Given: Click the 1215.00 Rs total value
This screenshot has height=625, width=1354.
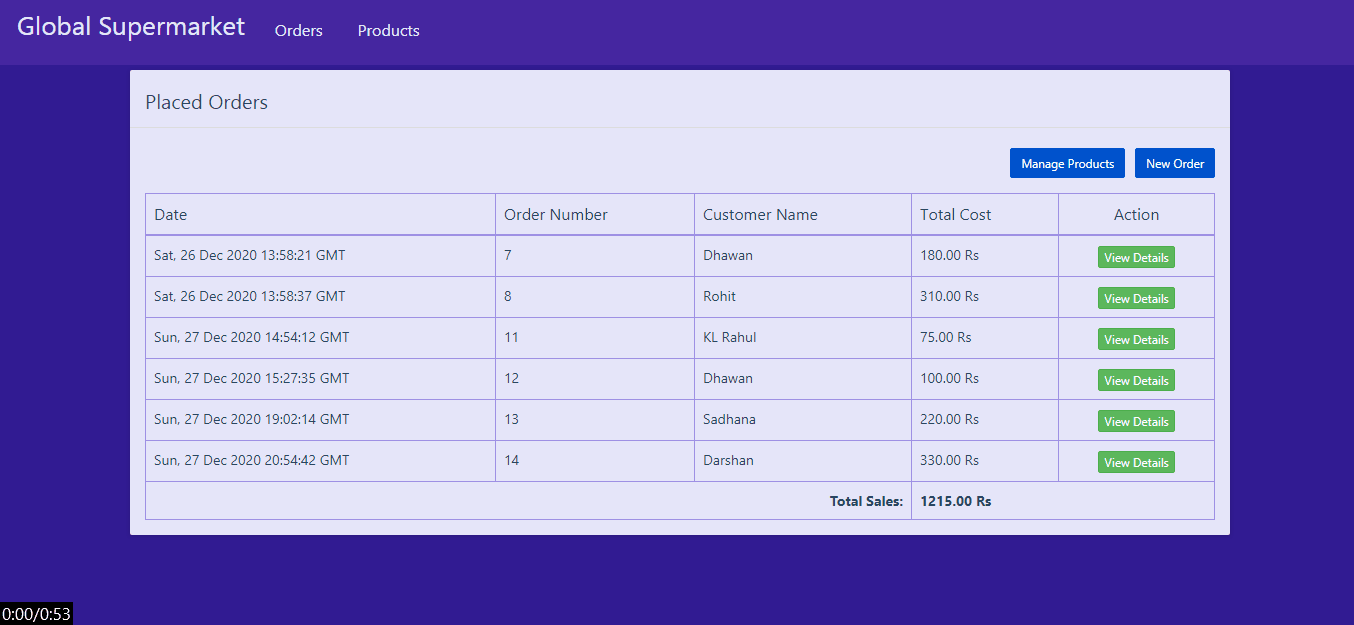Looking at the screenshot, I should [x=956, y=501].
